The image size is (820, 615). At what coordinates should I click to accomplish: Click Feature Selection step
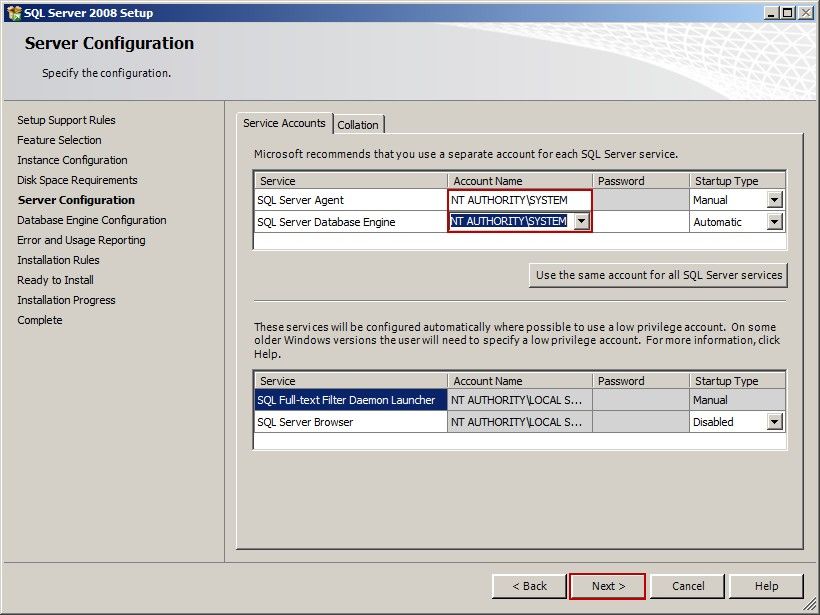59,140
